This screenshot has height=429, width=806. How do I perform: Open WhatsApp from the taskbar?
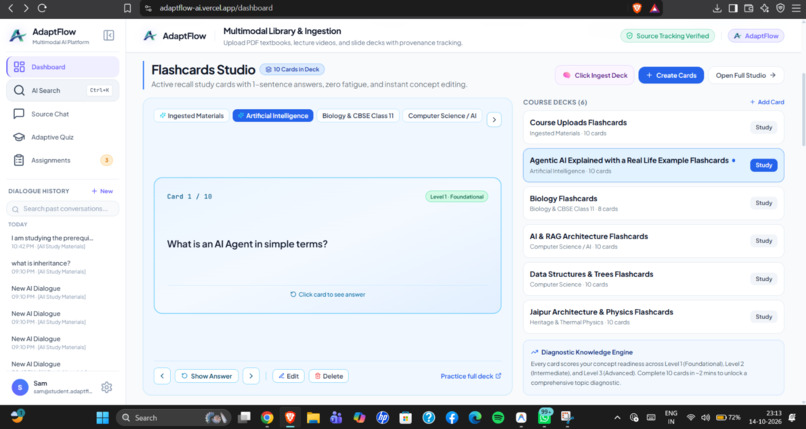[x=544, y=417]
